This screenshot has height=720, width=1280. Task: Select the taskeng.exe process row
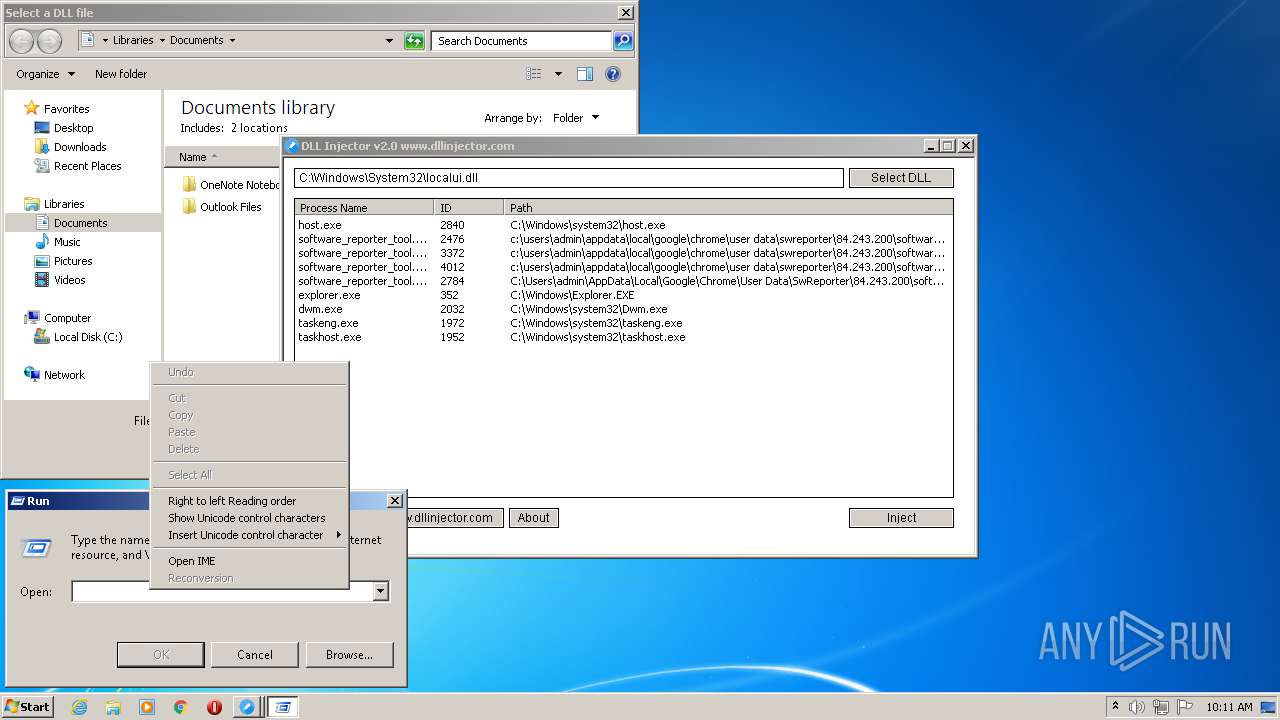point(623,323)
